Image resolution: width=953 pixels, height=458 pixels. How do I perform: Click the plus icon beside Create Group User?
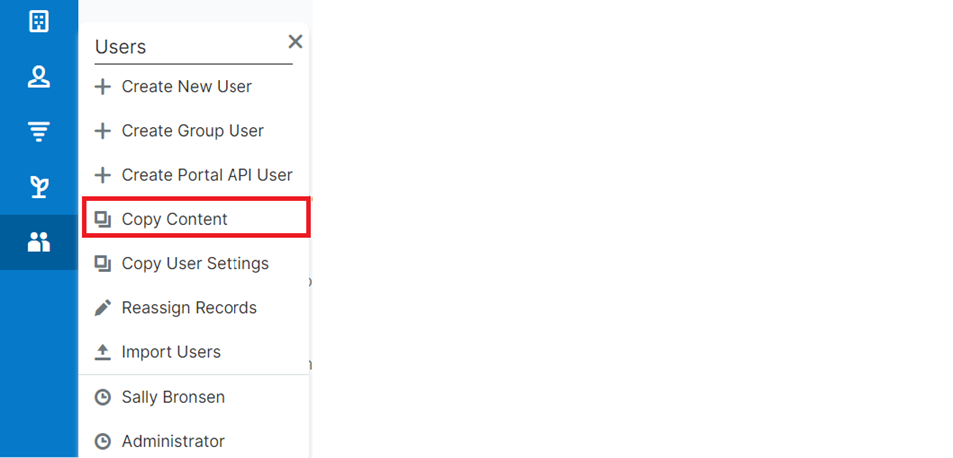point(102,131)
